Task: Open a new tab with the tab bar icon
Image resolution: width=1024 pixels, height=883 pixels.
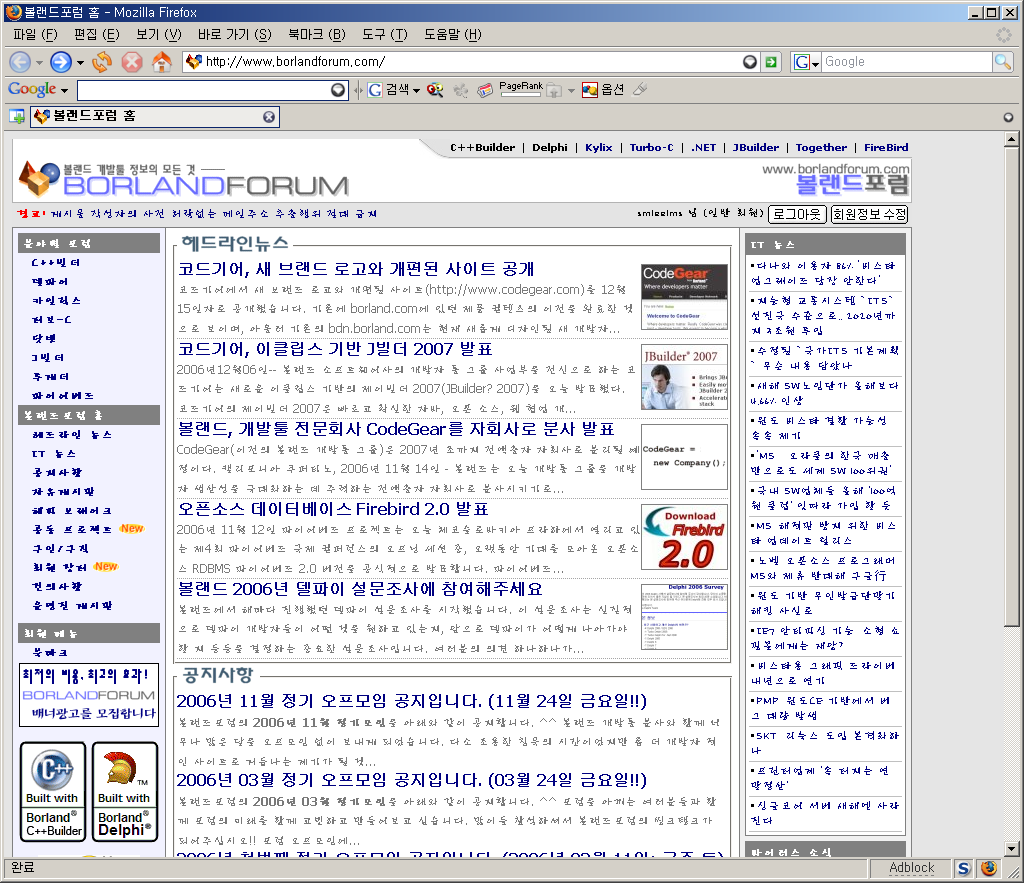Action: pyautogui.click(x=17, y=117)
